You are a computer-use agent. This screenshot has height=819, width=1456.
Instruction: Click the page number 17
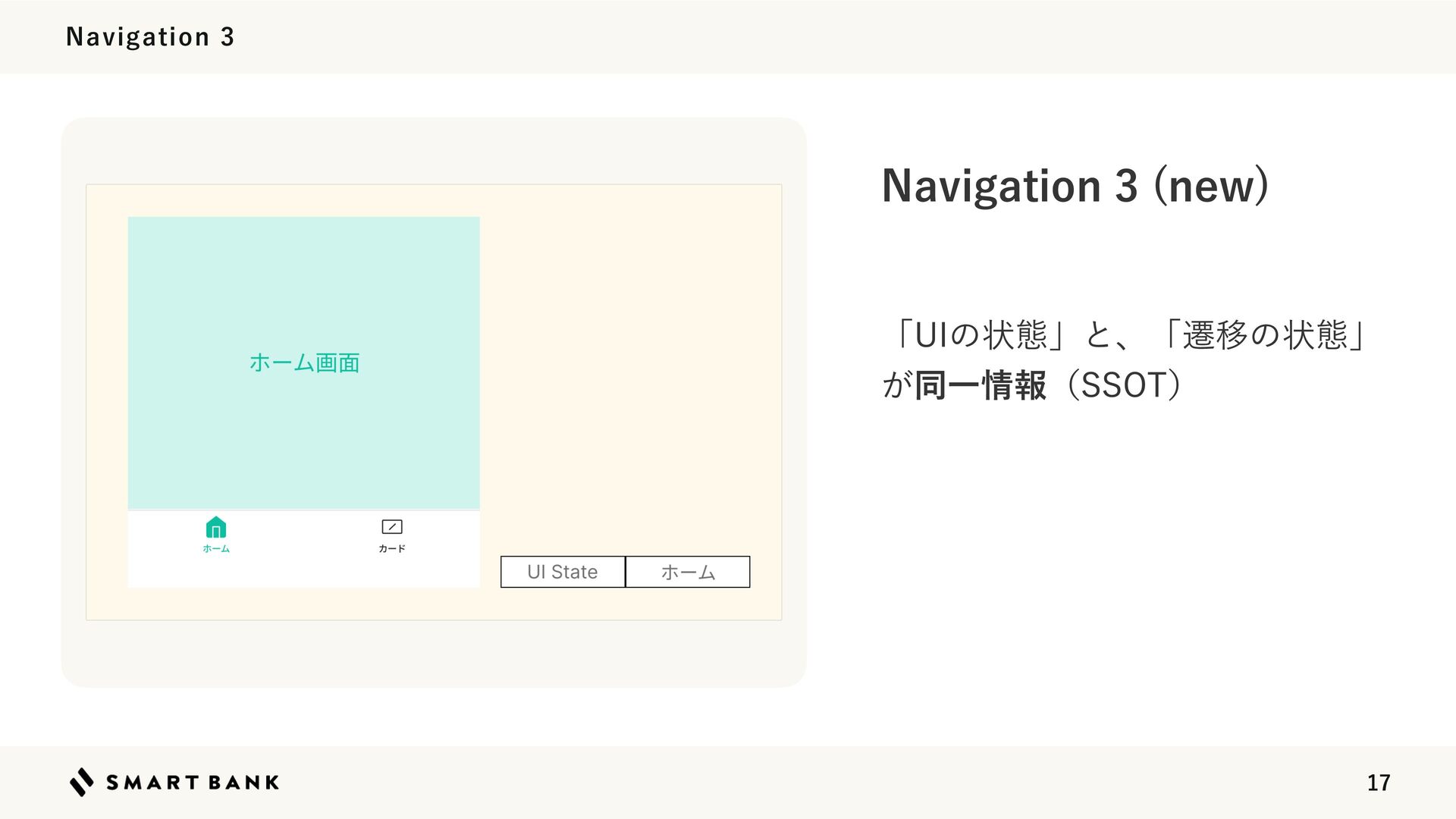coord(1379,783)
